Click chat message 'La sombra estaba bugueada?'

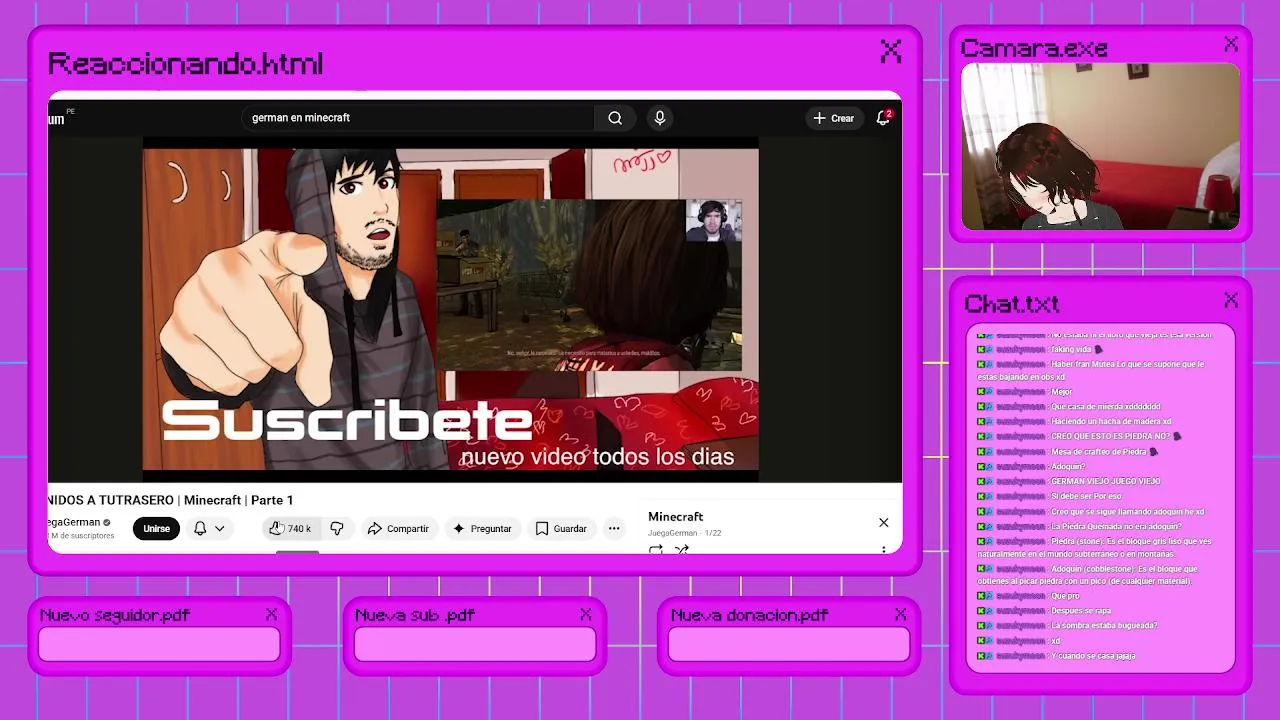[1104, 626]
